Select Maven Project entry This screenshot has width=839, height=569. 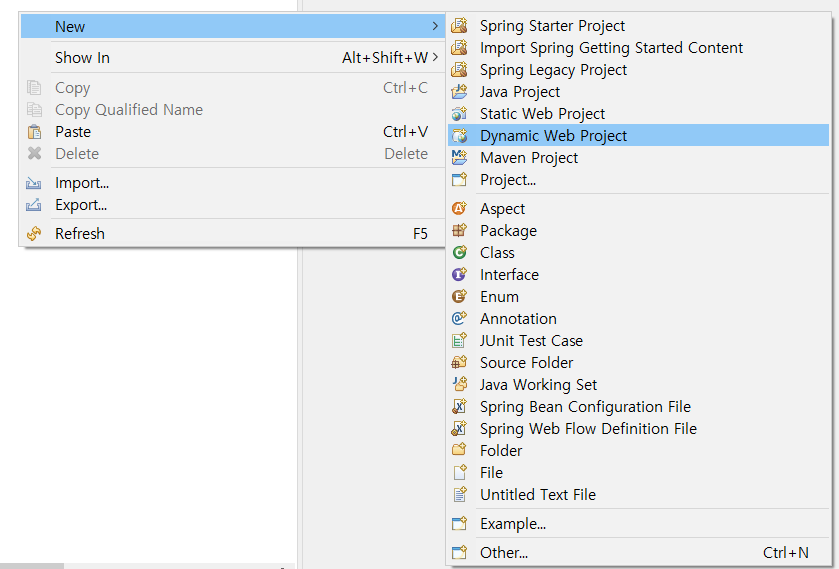pyautogui.click(x=638, y=157)
